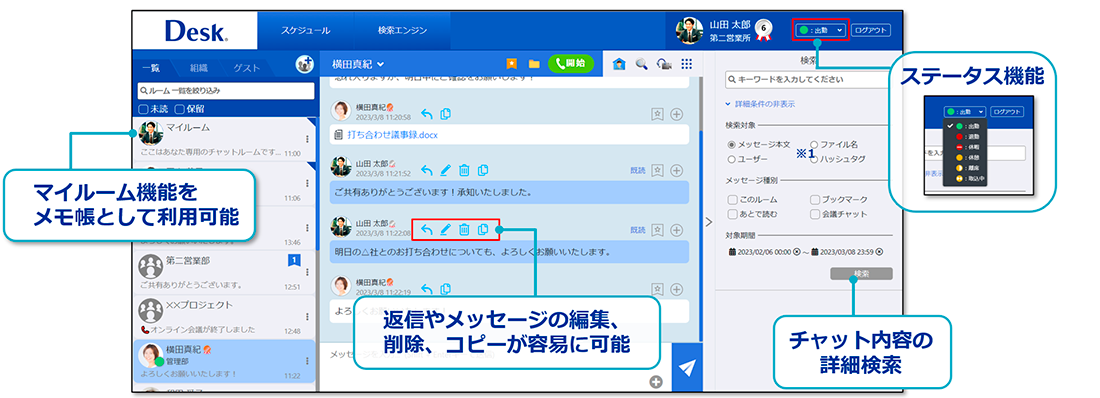
Task: Click the video meeting icon in chat toolbar
Action: point(664,64)
